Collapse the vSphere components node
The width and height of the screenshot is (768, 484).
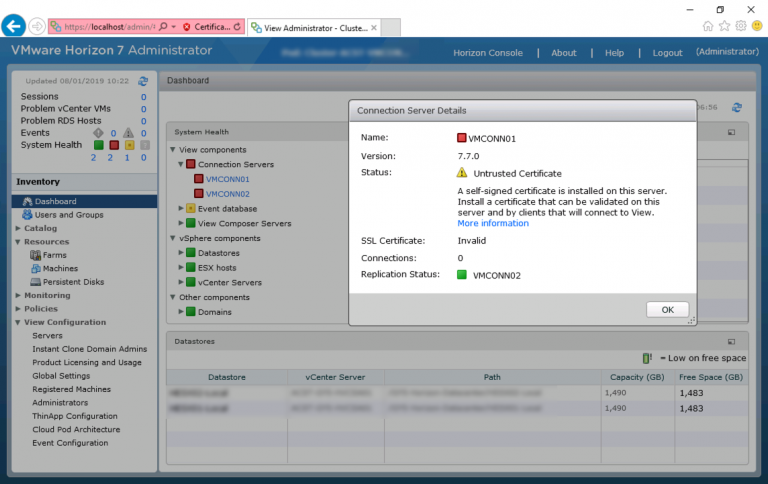pyautogui.click(x=172, y=238)
